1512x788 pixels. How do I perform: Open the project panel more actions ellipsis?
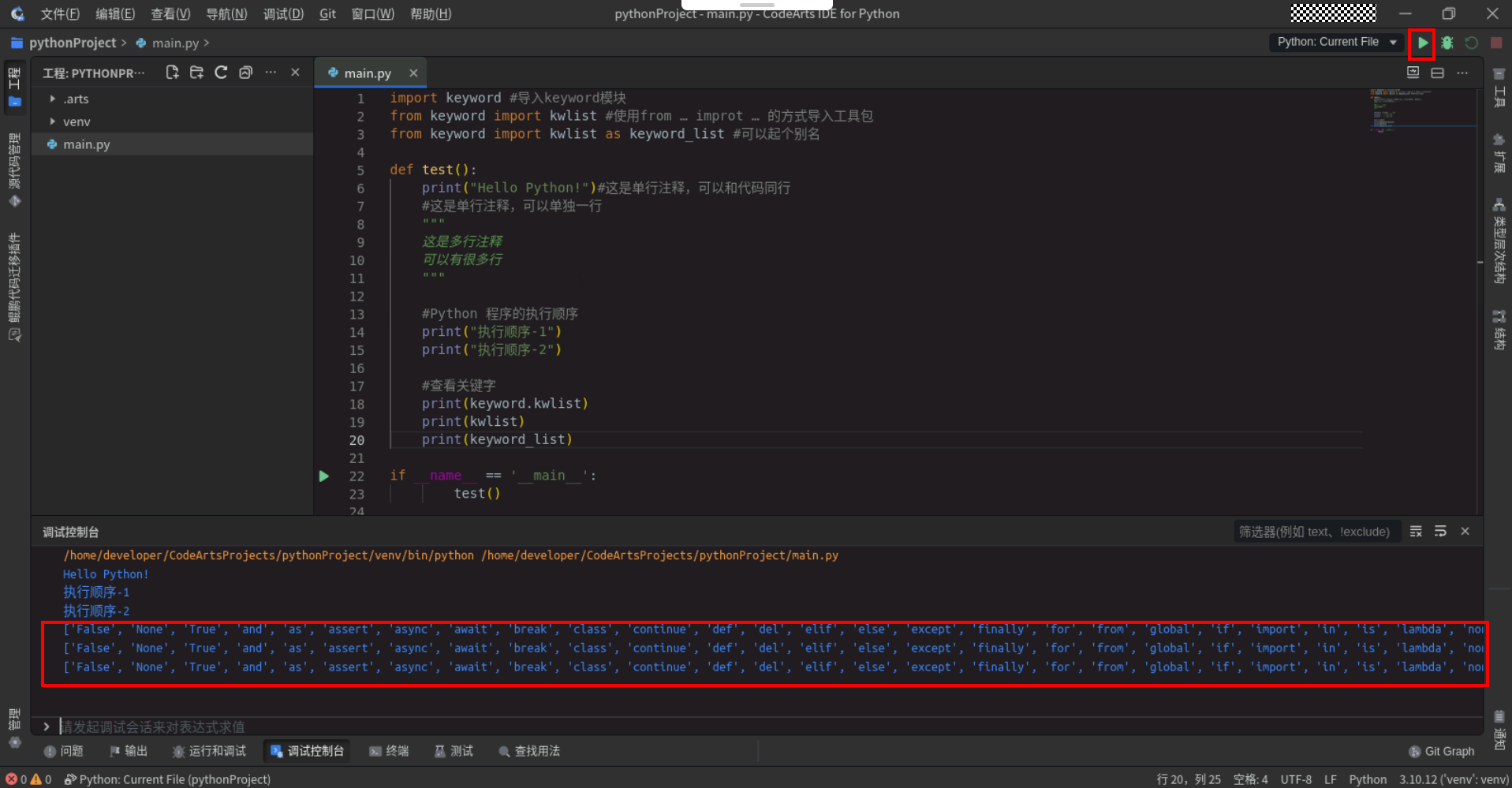271,73
